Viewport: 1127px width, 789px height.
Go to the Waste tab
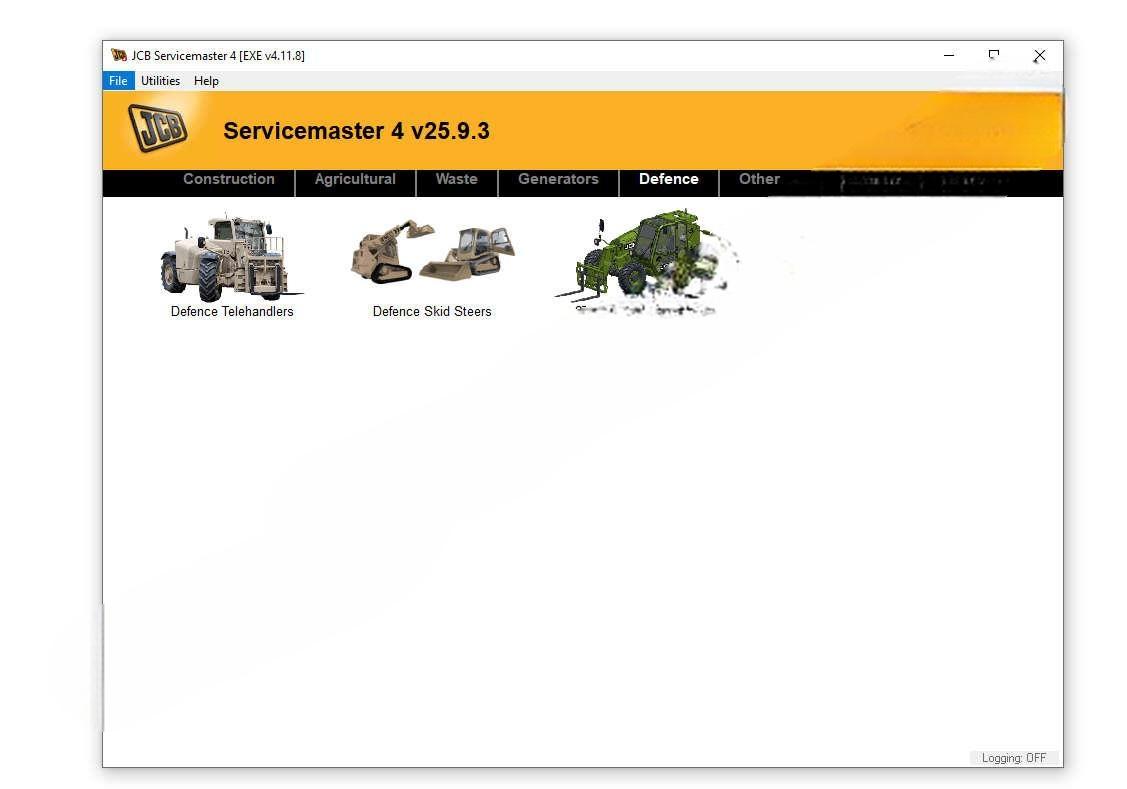[456, 180]
